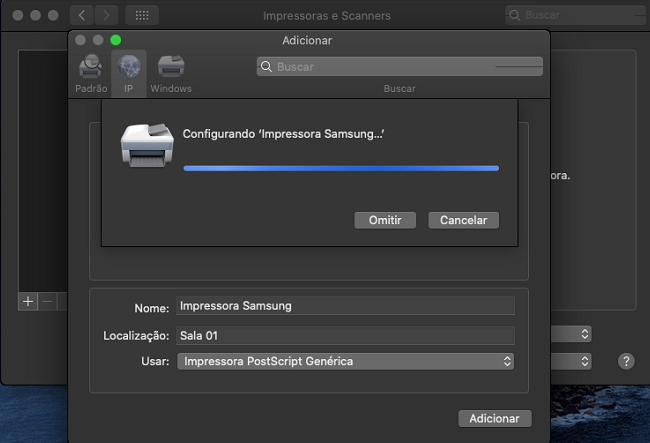Click the Nome text field
650x443 pixels.
coord(345,306)
